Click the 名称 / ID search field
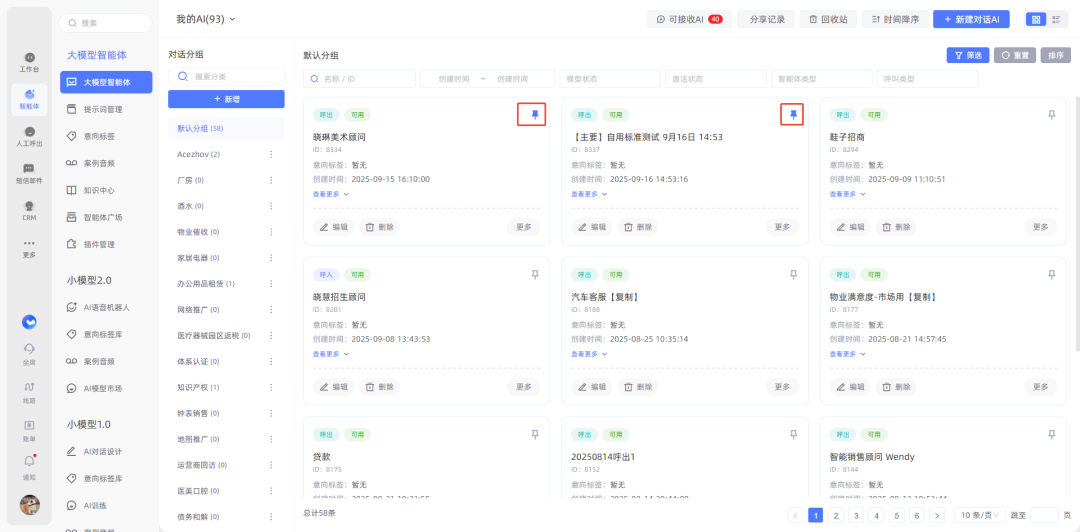This screenshot has height=532, width=1080. 360,79
